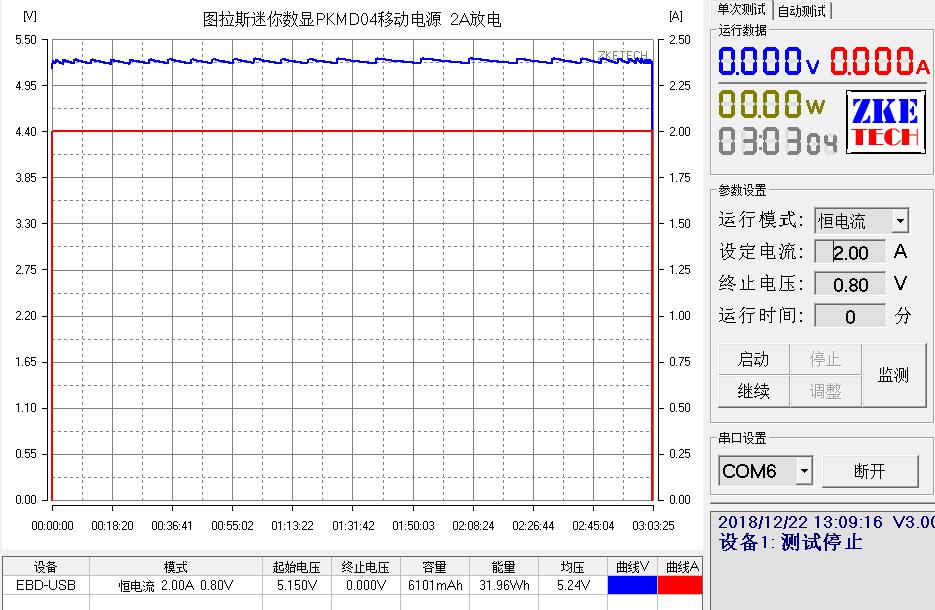Click the red 曲线A color swatch

[x=682, y=585]
